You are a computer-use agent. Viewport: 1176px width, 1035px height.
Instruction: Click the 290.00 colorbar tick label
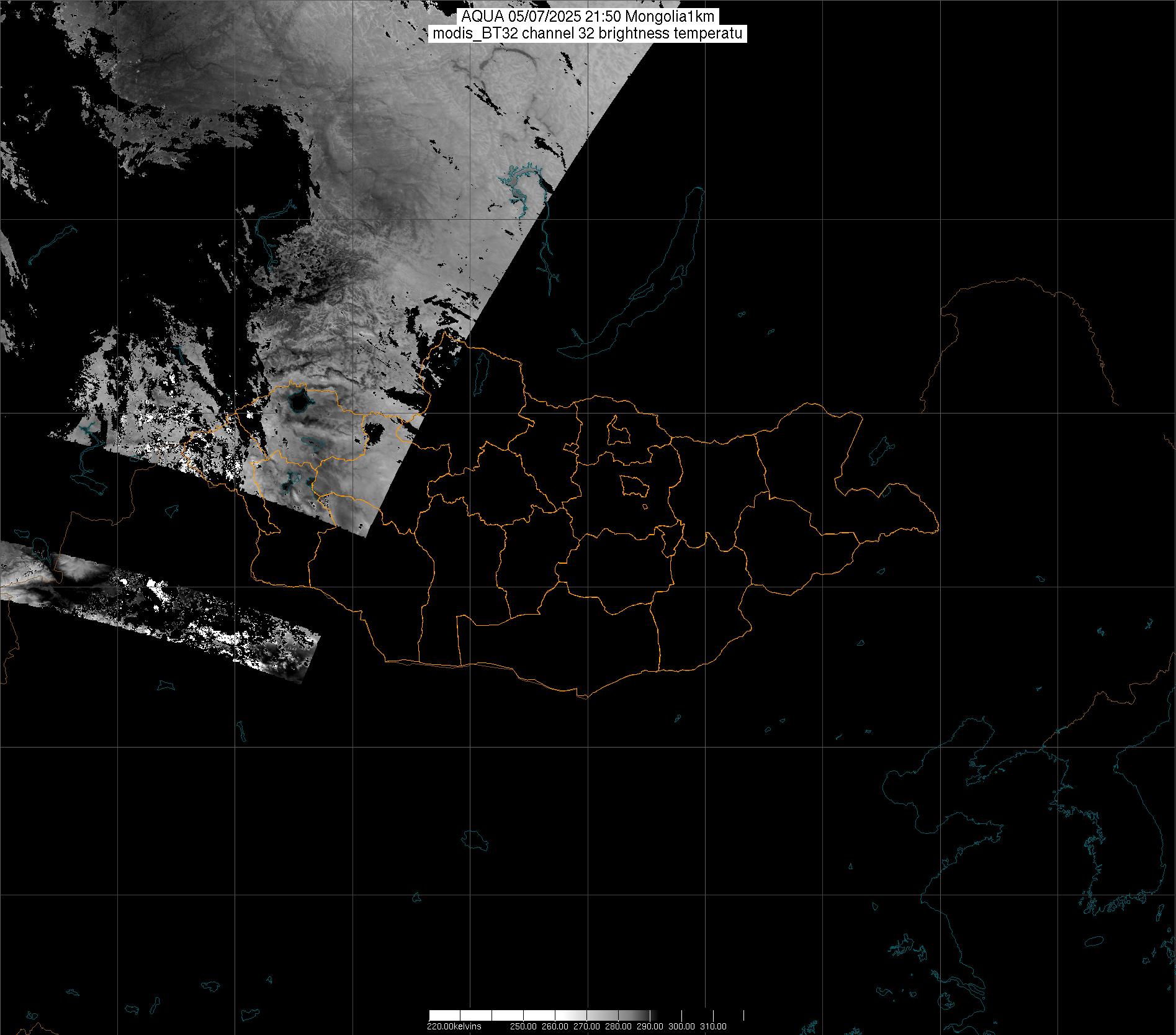tap(650, 1026)
